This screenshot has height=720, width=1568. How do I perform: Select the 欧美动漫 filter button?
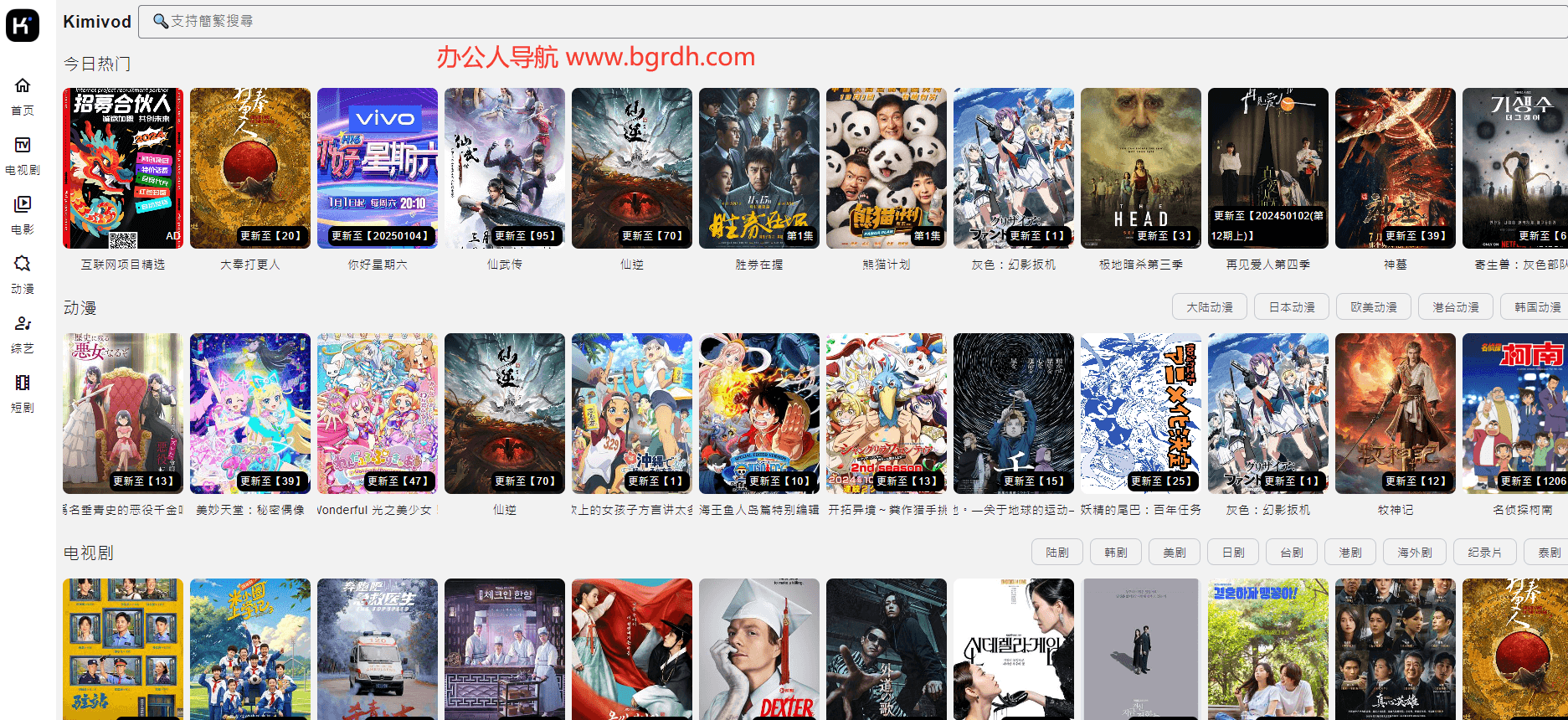[1373, 307]
